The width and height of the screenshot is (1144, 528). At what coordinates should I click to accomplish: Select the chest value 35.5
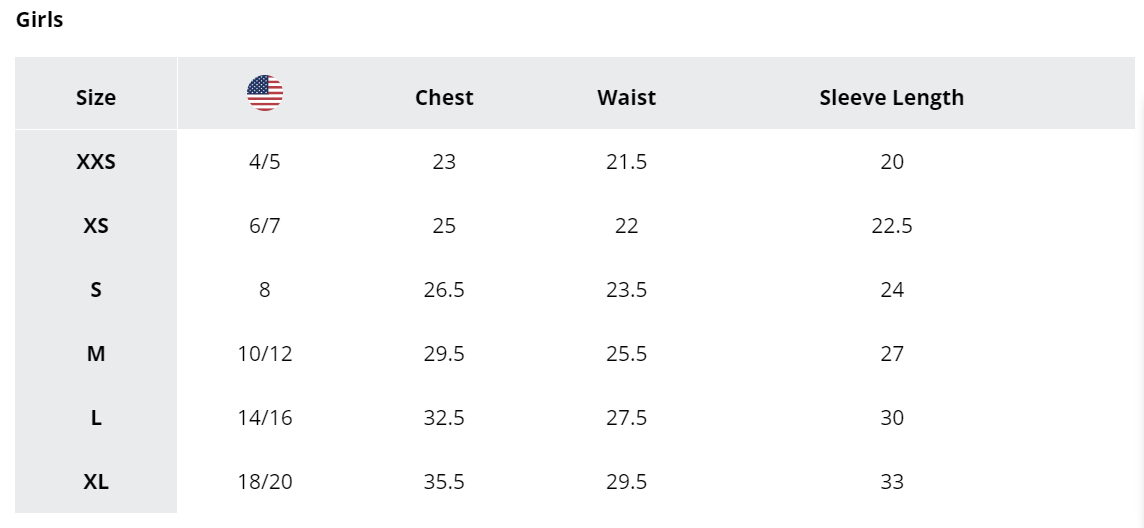click(444, 482)
